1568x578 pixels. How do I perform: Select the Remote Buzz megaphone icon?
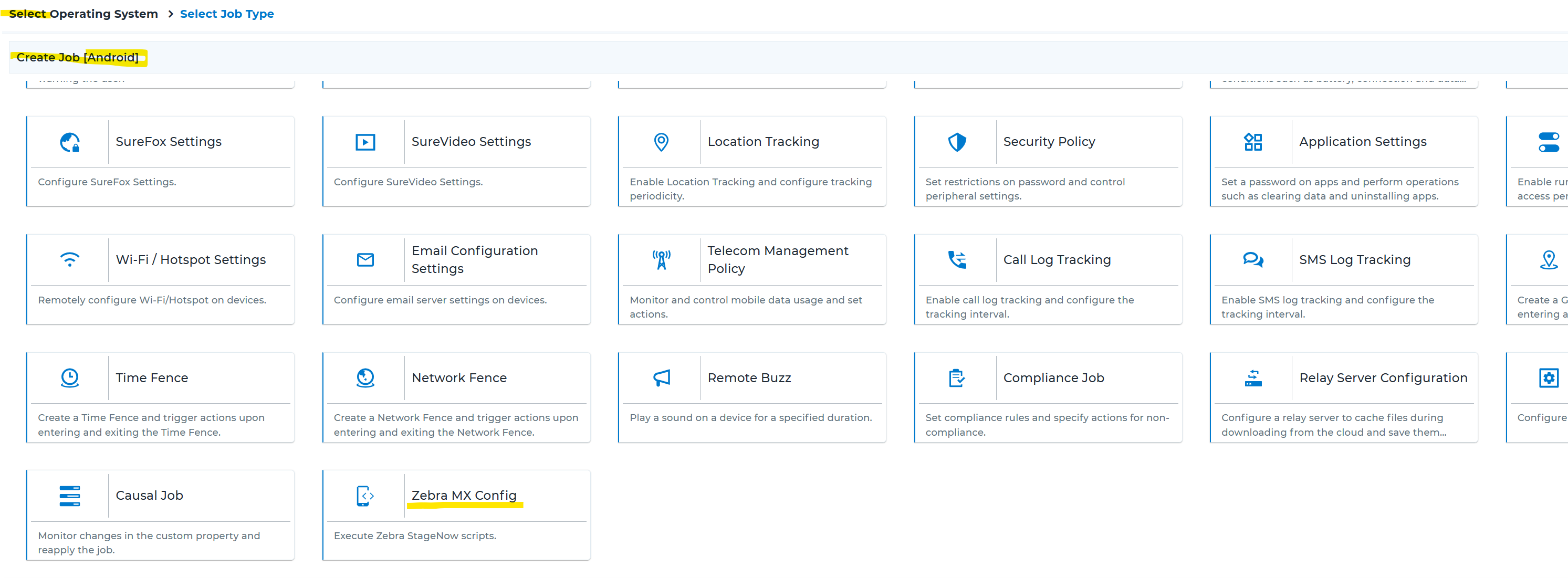click(x=661, y=378)
